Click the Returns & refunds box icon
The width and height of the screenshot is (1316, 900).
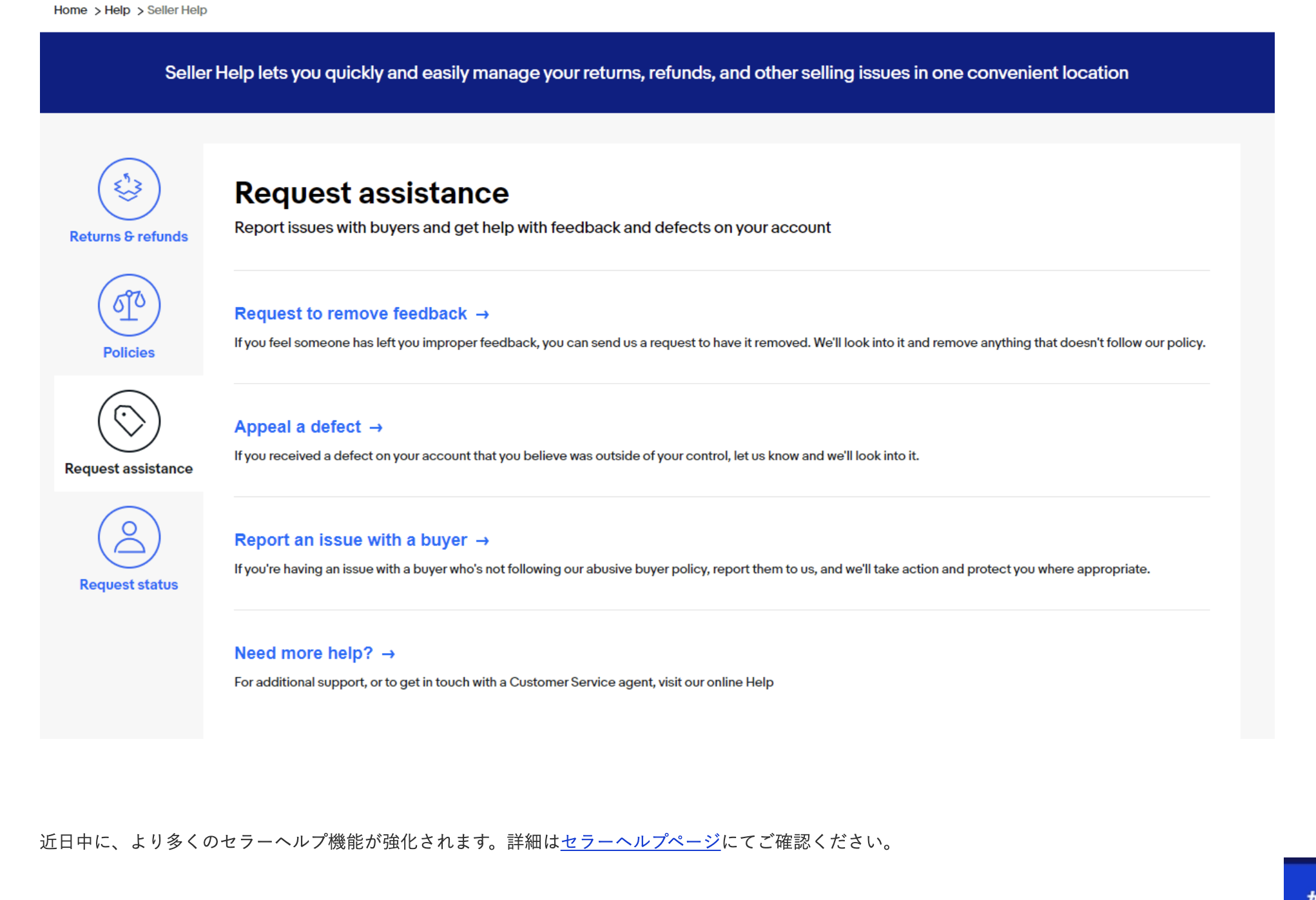(x=129, y=189)
